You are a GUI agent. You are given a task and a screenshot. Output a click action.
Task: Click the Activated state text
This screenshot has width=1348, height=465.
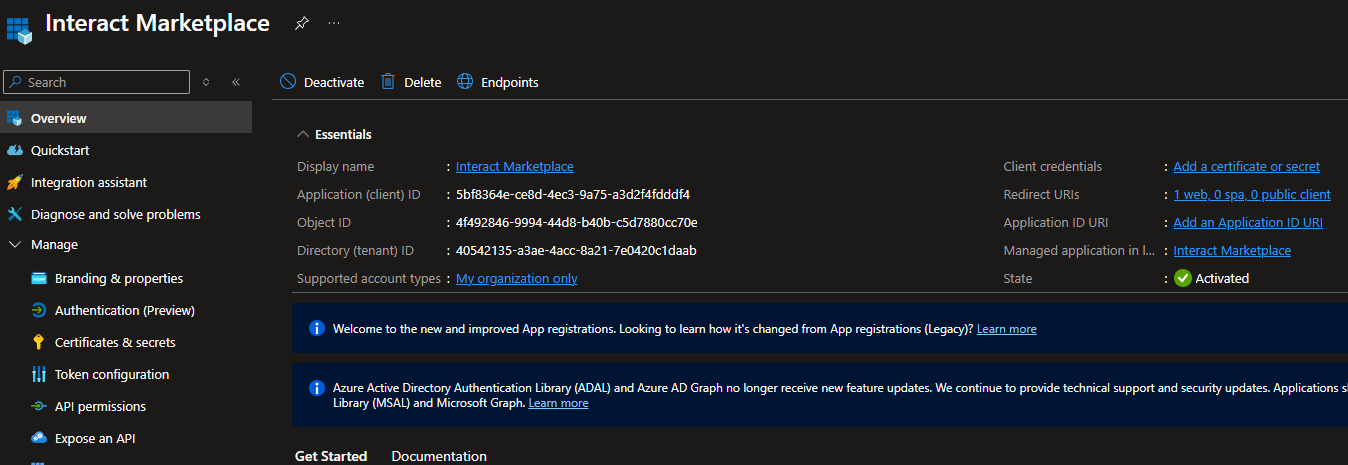(x=1222, y=278)
